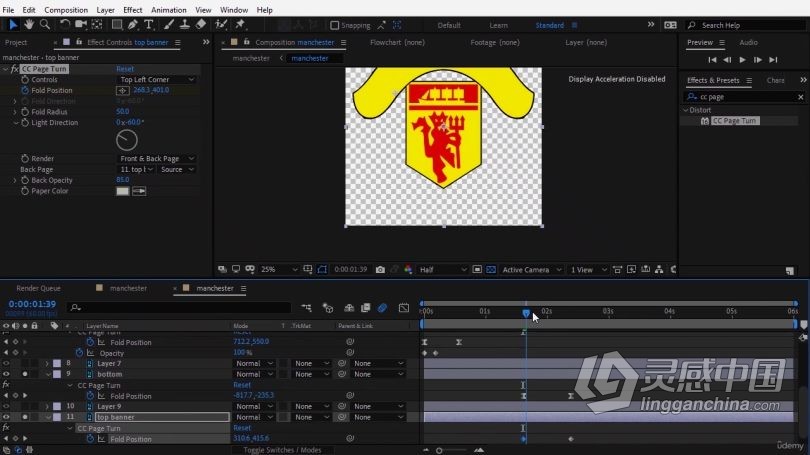The width and height of the screenshot is (810, 455).
Task: Jump to first frame in Preview
Action: click(712, 60)
